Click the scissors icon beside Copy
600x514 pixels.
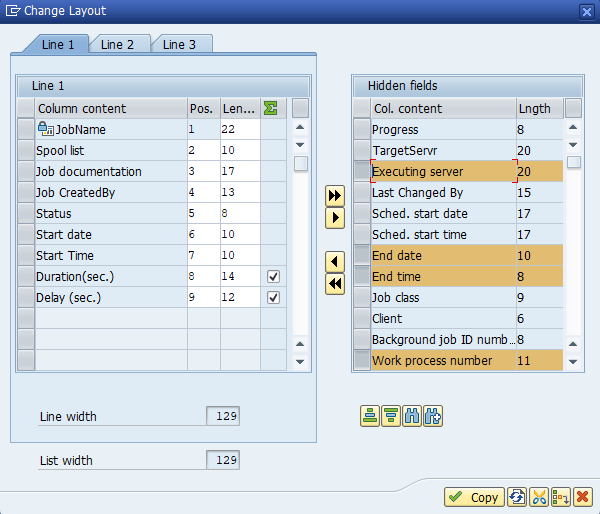click(539, 497)
